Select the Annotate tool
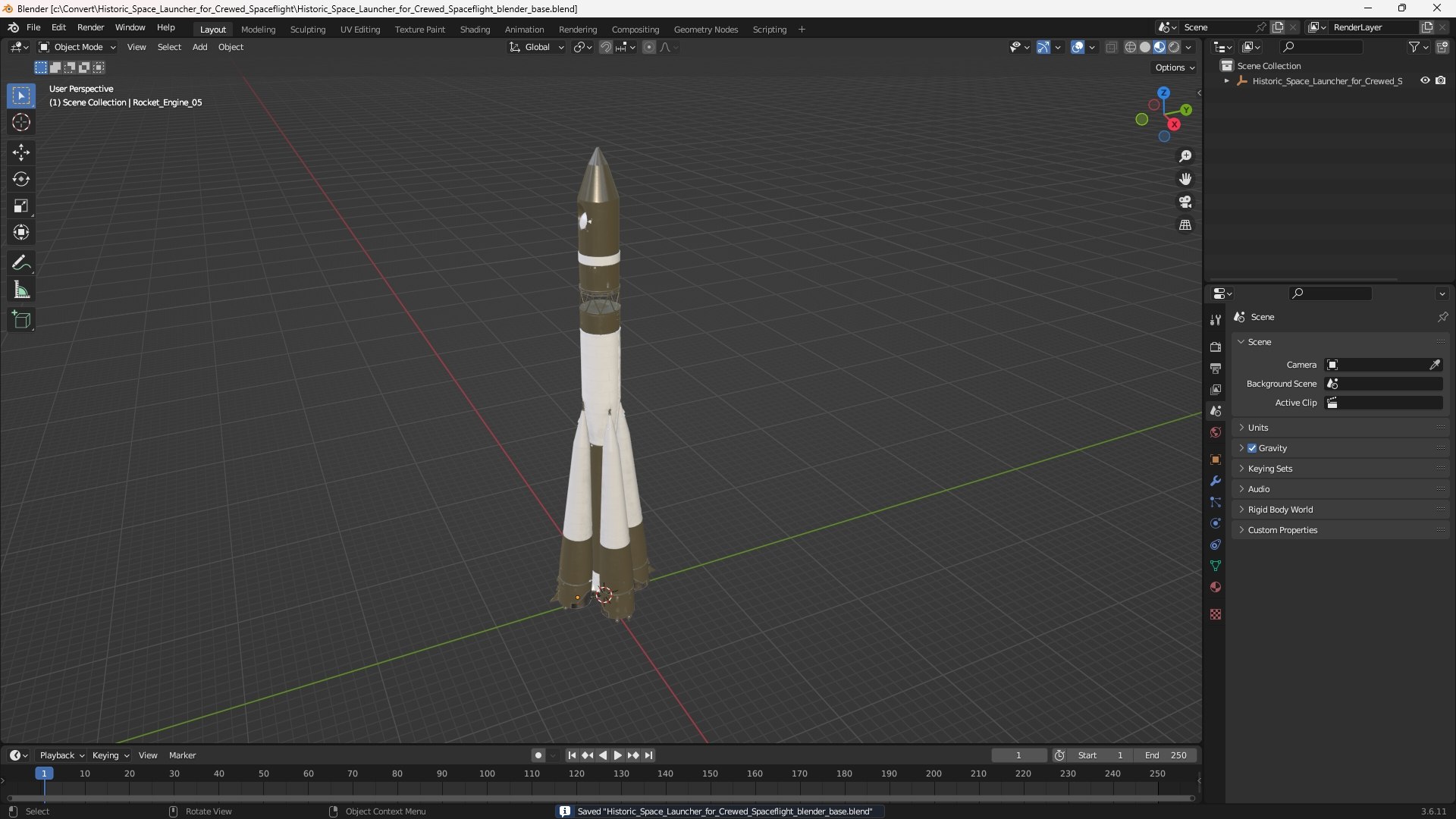The height and width of the screenshot is (819, 1456). (21, 263)
